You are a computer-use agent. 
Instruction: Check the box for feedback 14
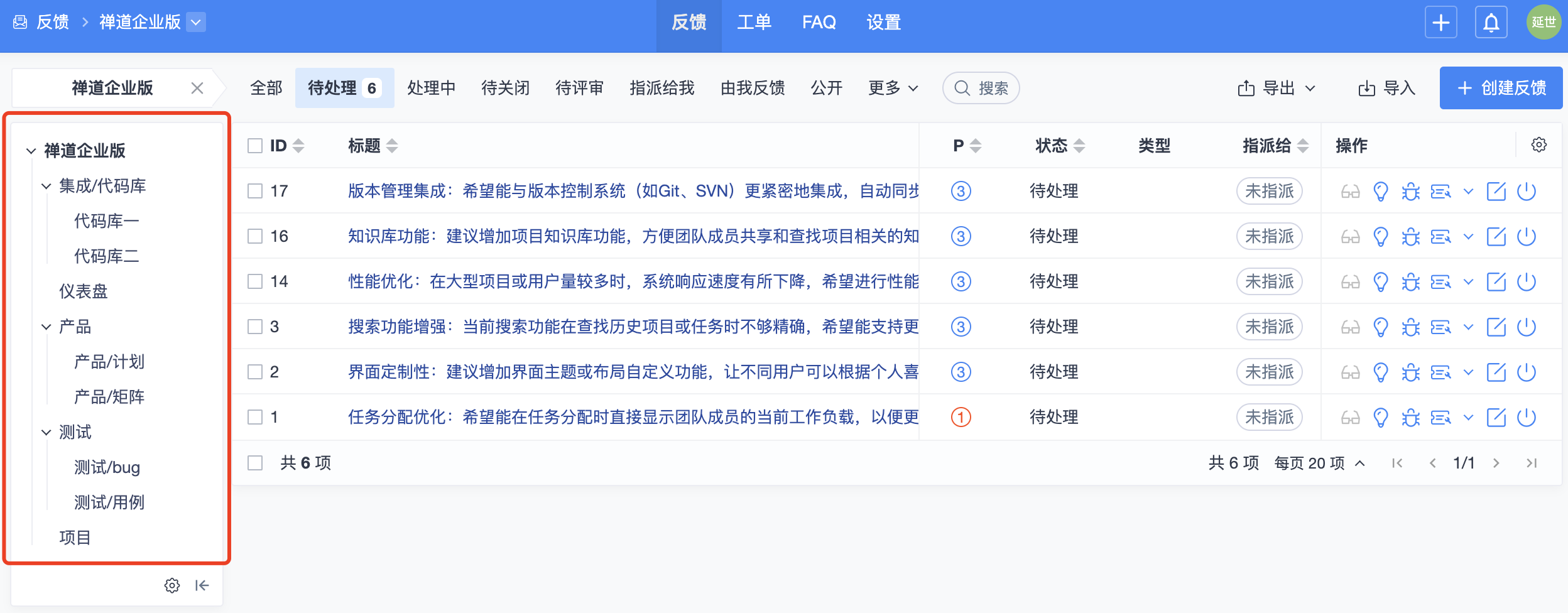click(254, 281)
